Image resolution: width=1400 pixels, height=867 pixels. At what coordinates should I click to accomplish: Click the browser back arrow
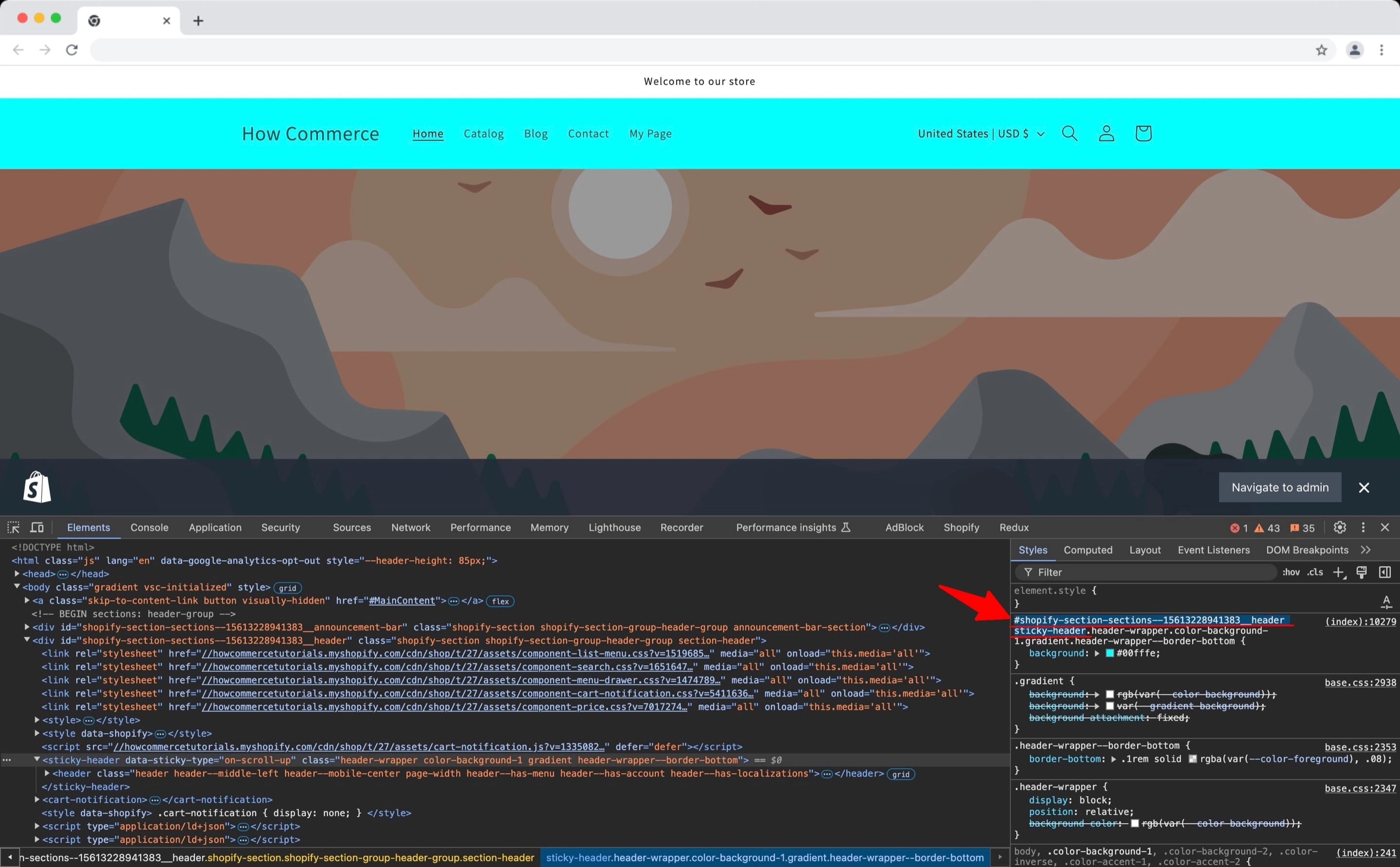tap(18, 50)
